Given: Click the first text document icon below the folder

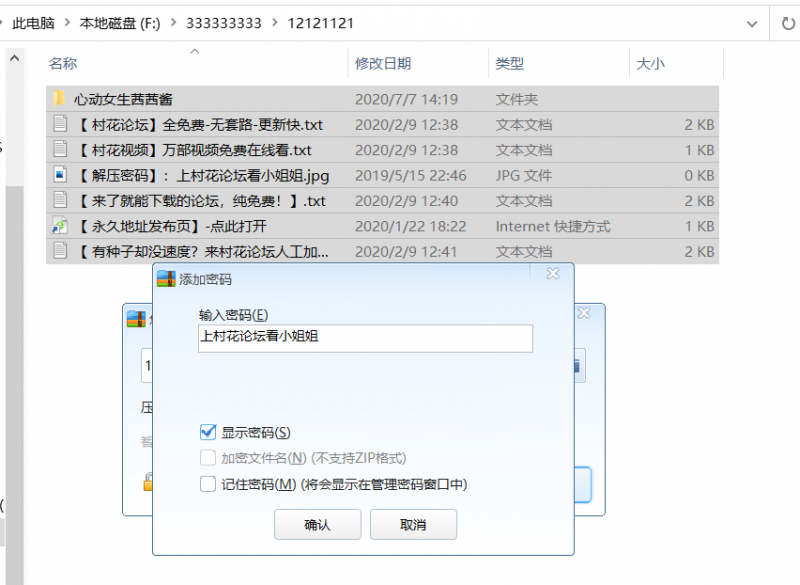Looking at the screenshot, I should [x=59, y=125].
